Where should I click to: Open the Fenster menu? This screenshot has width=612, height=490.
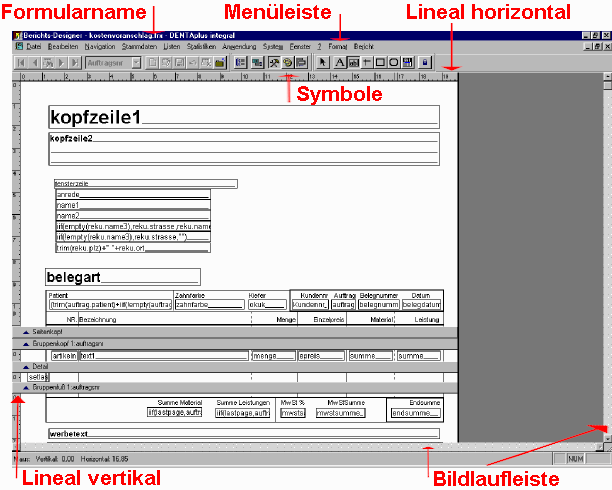click(x=300, y=46)
